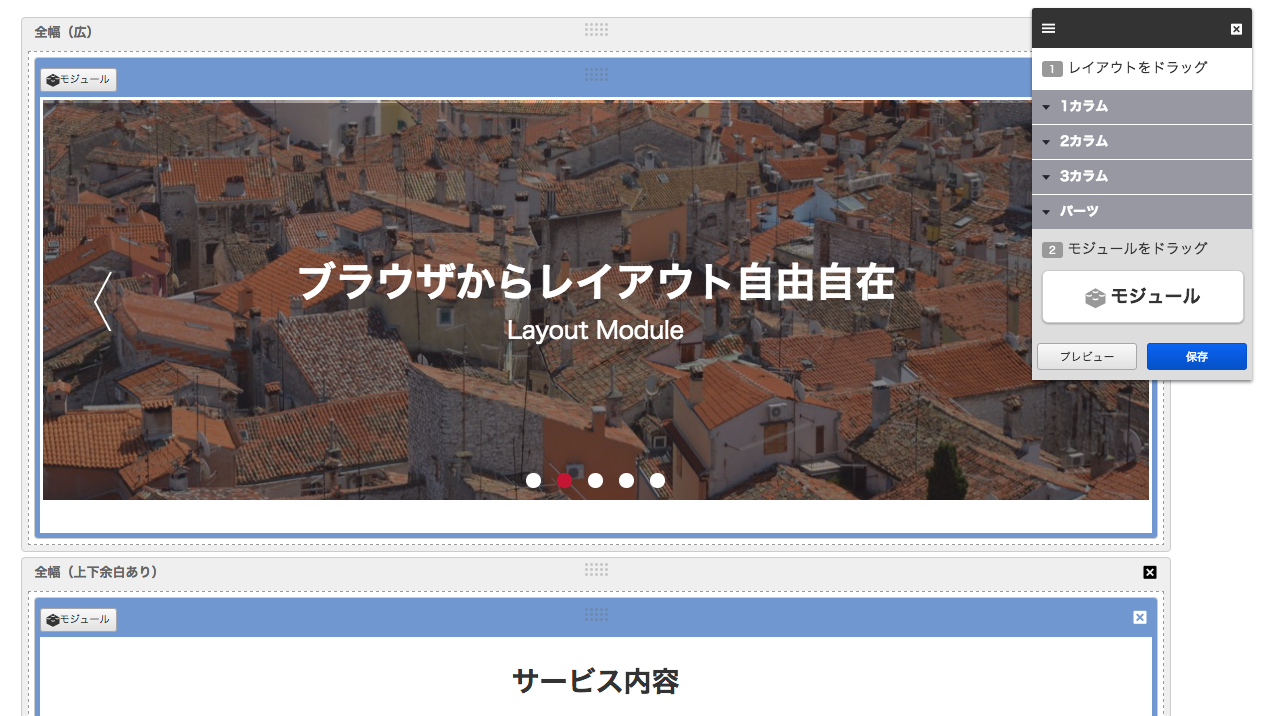Click the large モジュール block in the panel
This screenshot has width=1271, height=716.
pyautogui.click(x=1142, y=297)
